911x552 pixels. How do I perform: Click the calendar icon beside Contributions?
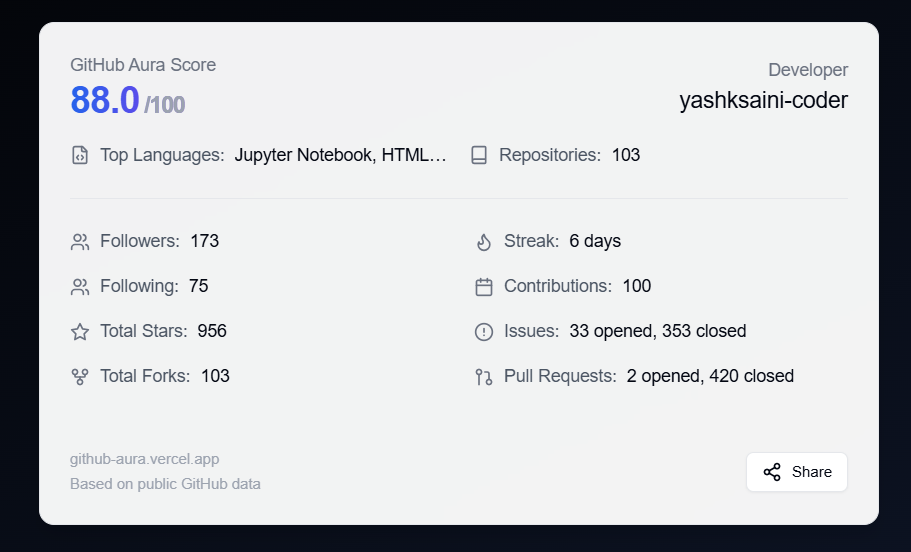484,287
